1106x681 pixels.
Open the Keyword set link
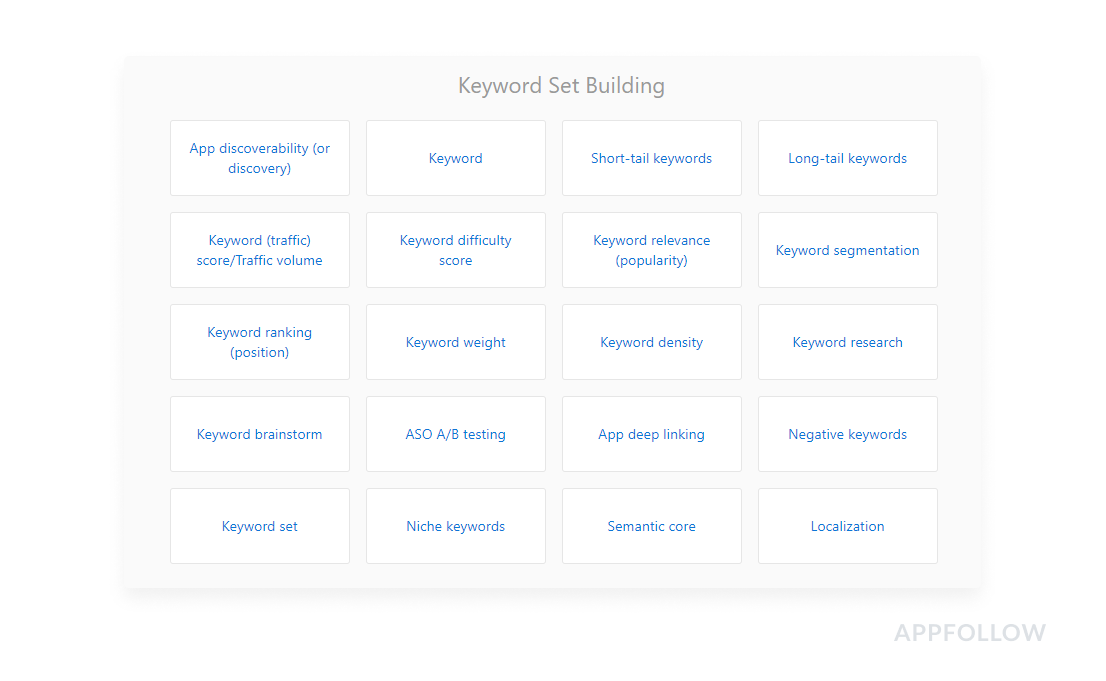(260, 526)
